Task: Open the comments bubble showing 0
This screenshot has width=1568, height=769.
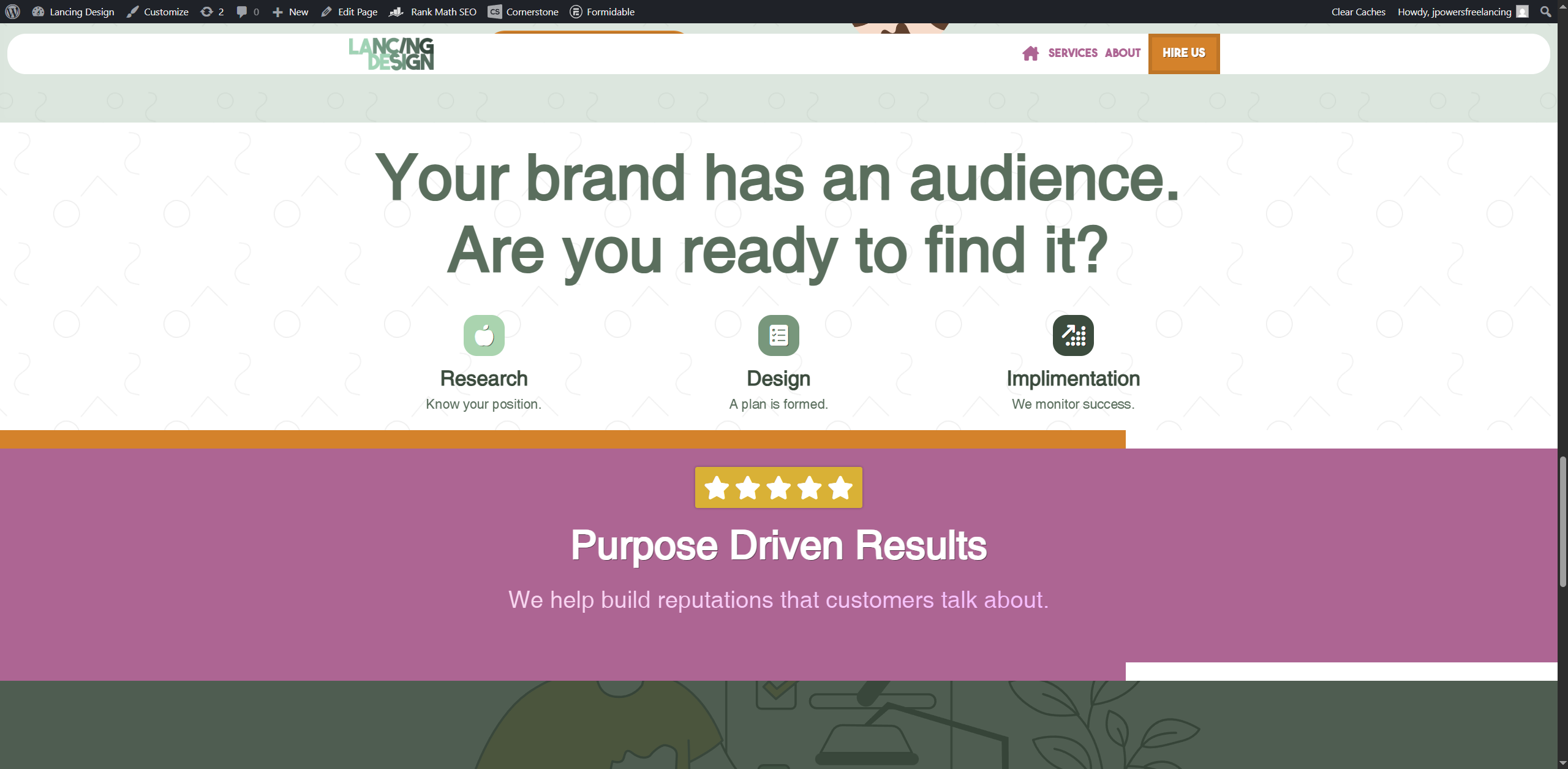Action: point(248,12)
